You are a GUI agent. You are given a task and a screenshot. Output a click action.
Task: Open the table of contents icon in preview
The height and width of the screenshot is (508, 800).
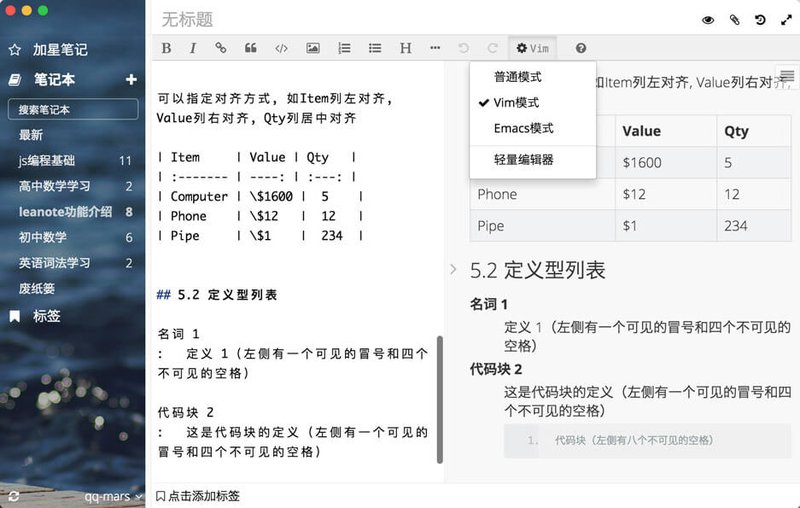click(787, 77)
